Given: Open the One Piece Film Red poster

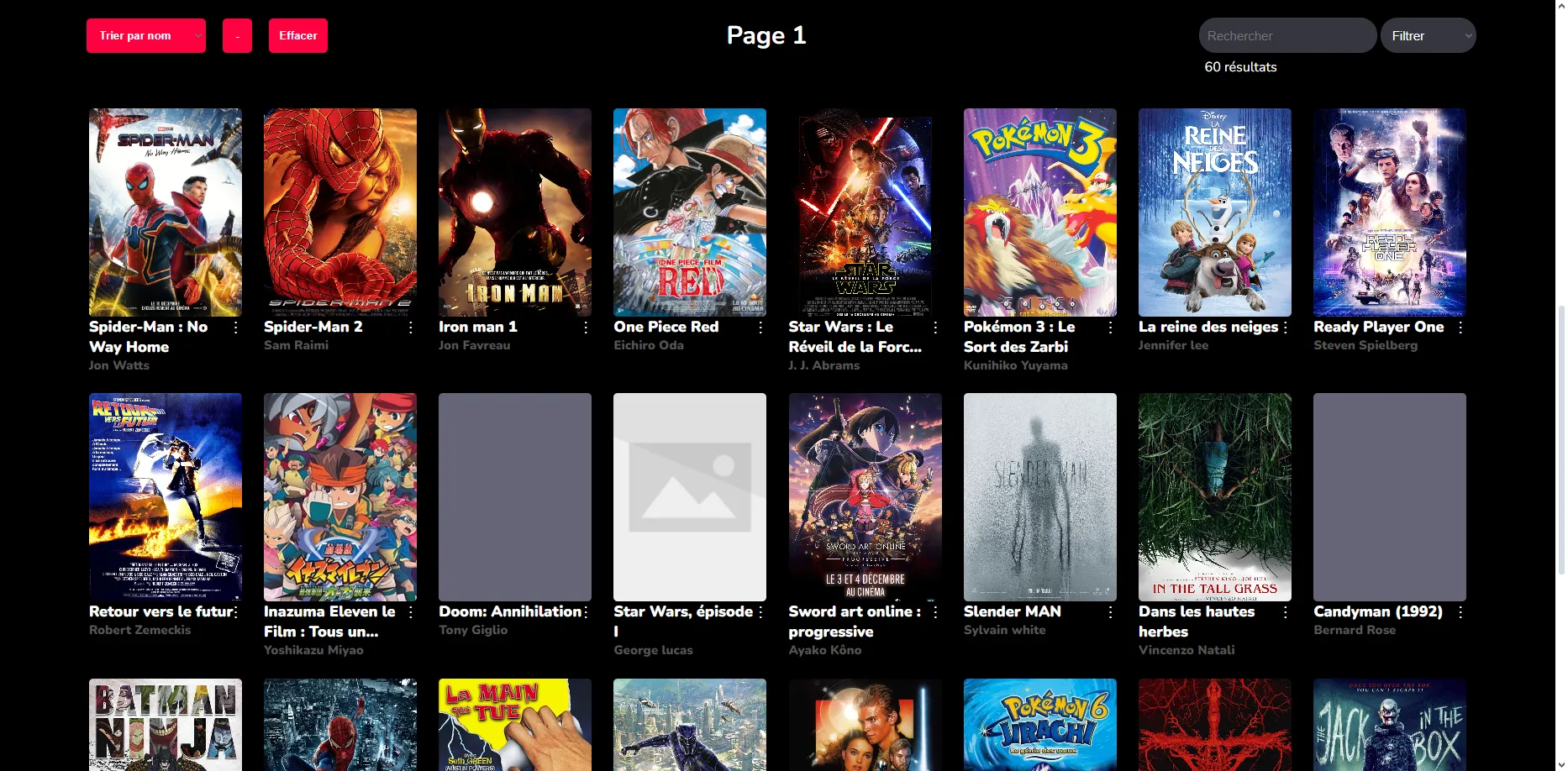Looking at the screenshot, I should [690, 212].
